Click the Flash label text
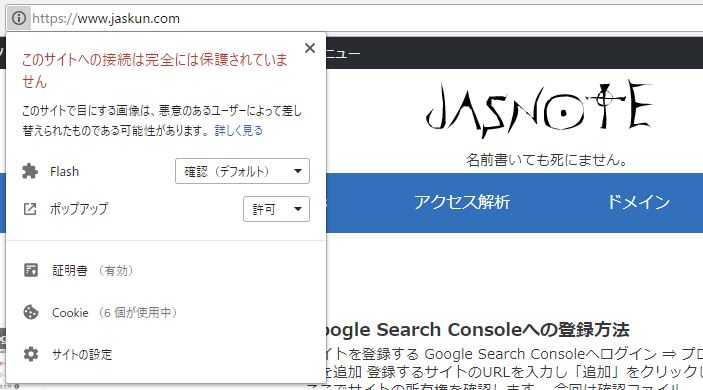This screenshot has height=390, width=703. 65,171
